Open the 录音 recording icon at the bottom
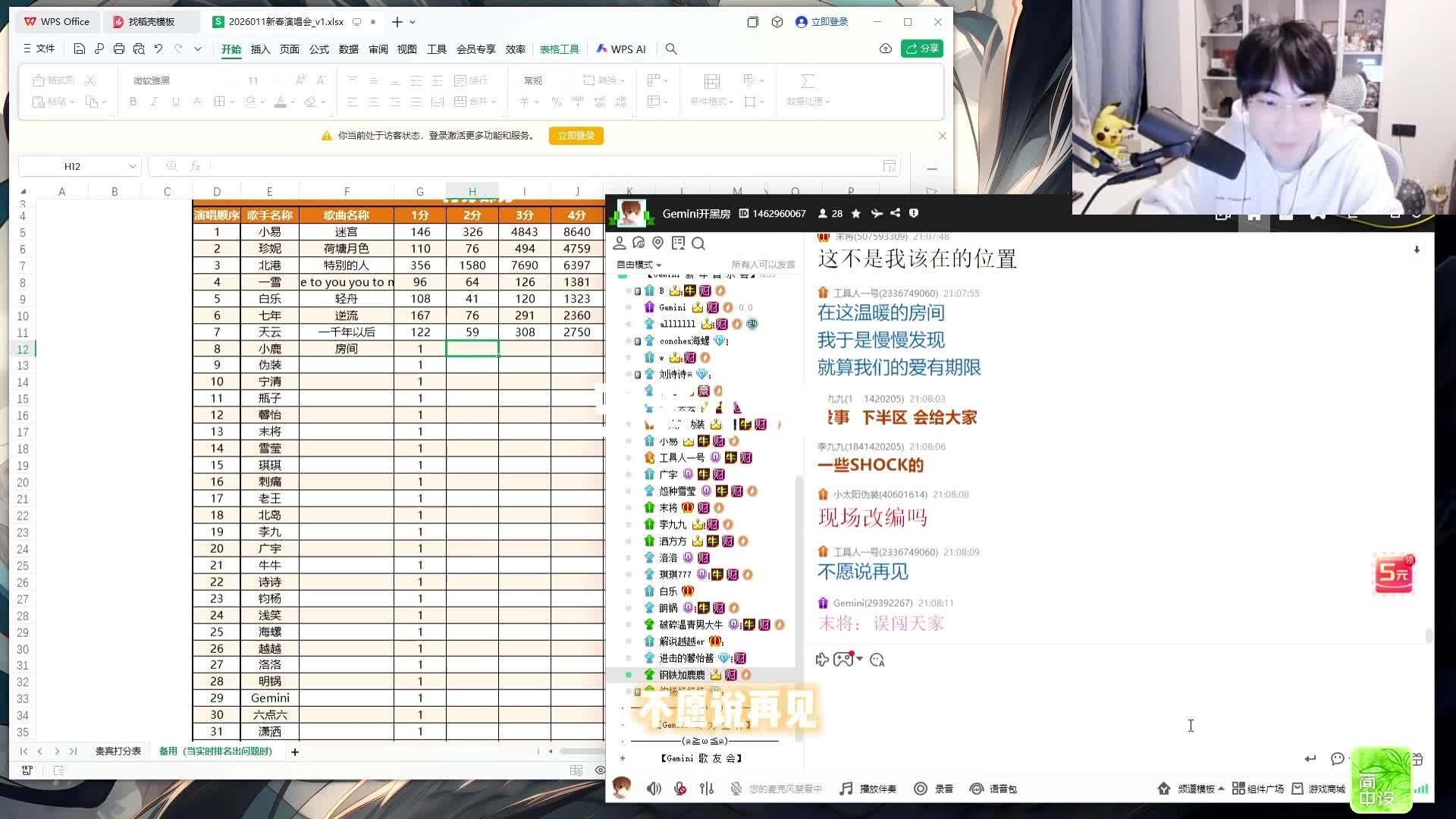The image size is (1456, 819). [921, 789]
